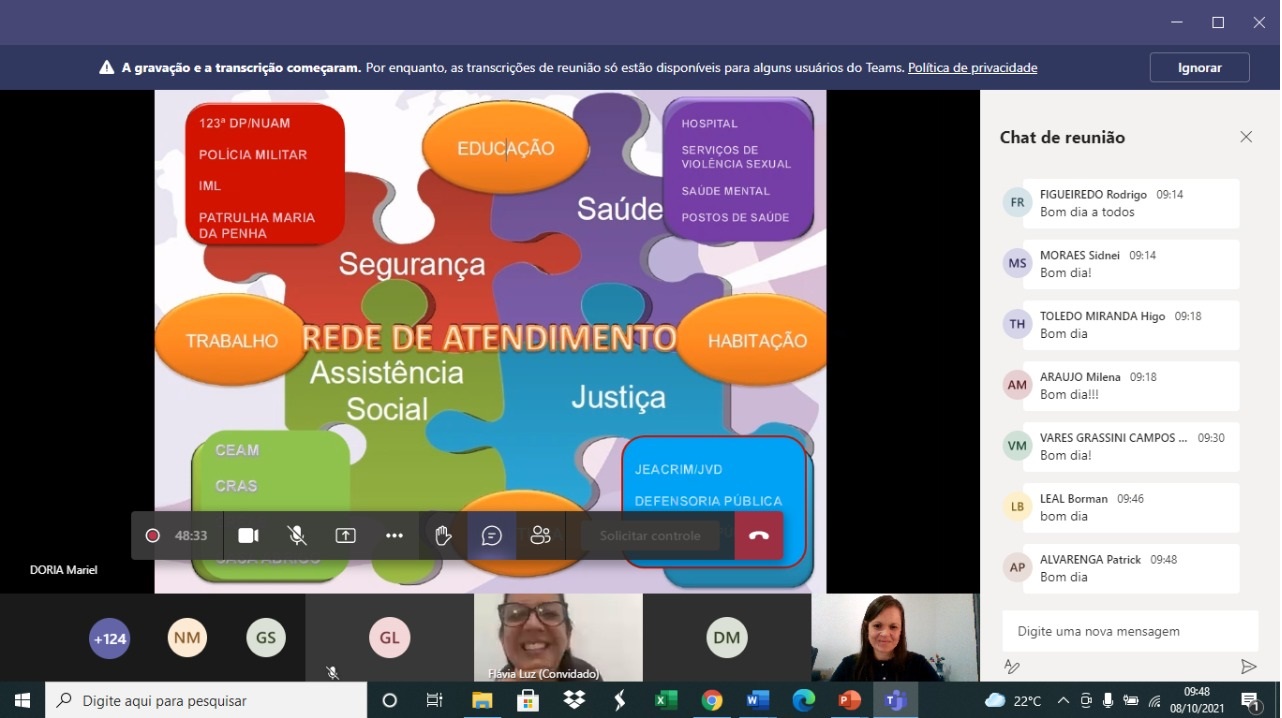This screenshot has width=1282, height=718.
Task: Toggle the meeting chat panel
Action: point(492,536)
